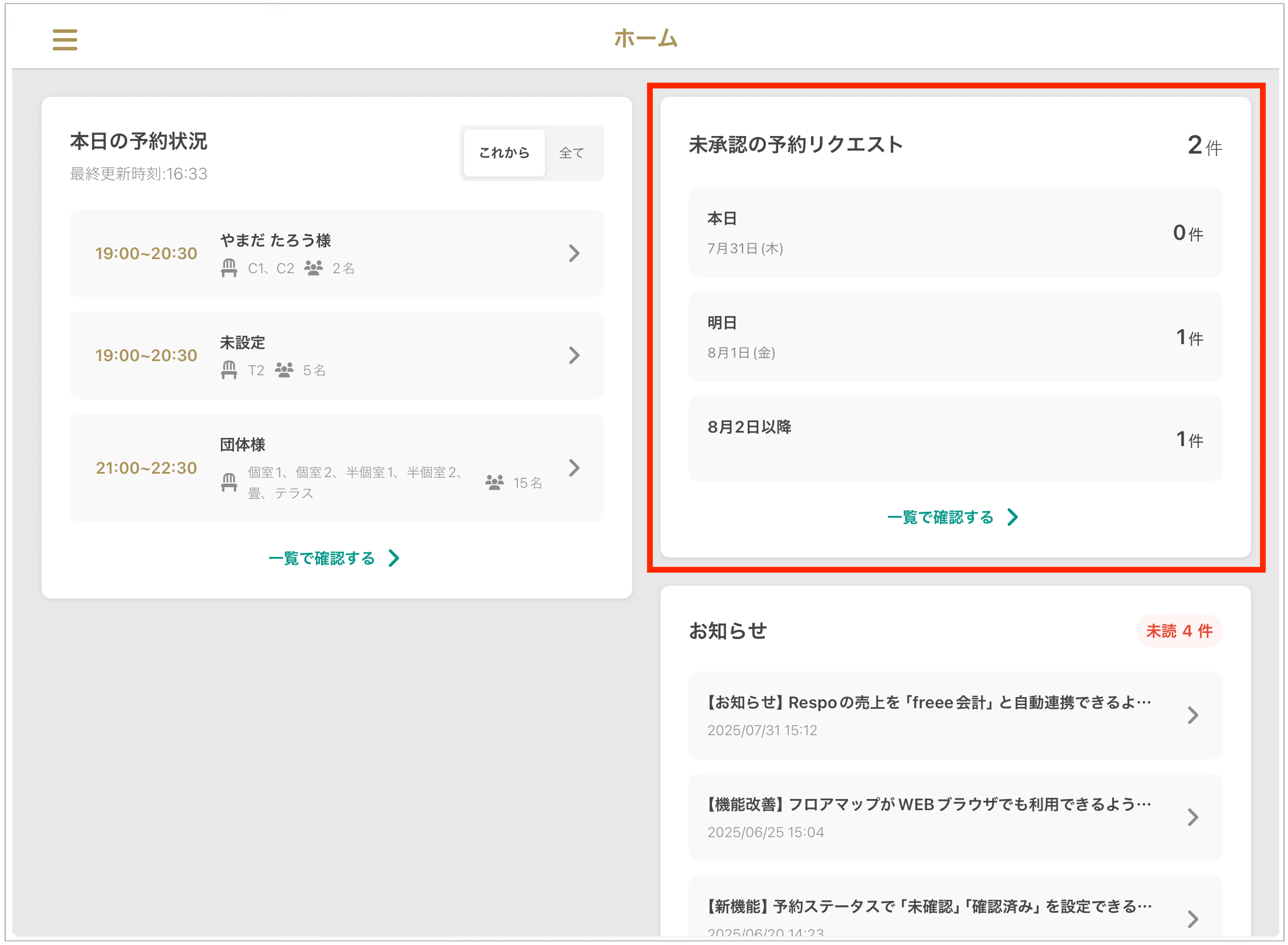Open the hamburger menu icon
The width and height of the screenshot is (1288, 945).
coord(64,39)
